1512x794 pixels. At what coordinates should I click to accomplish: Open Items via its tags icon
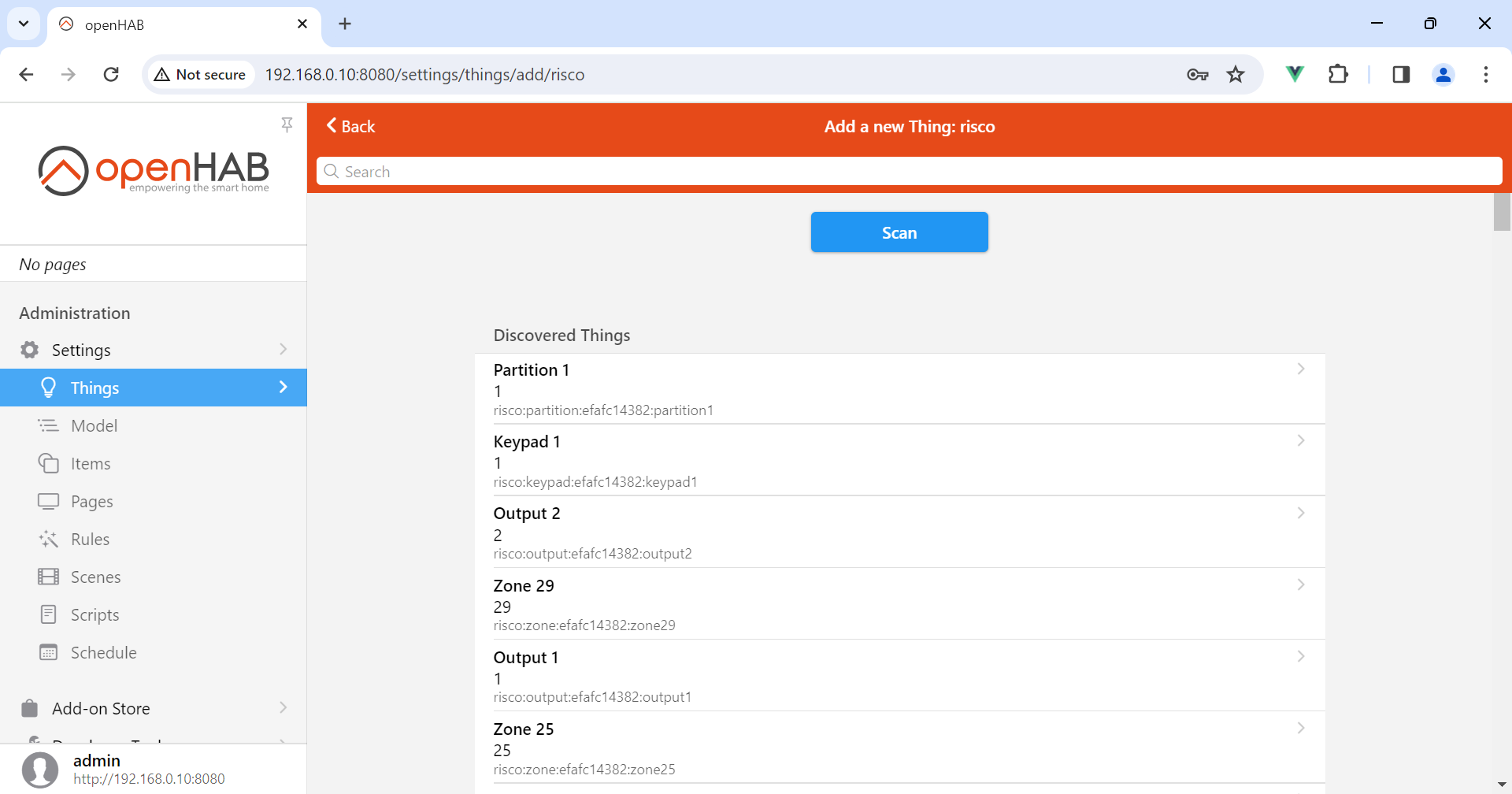(49, 463)
